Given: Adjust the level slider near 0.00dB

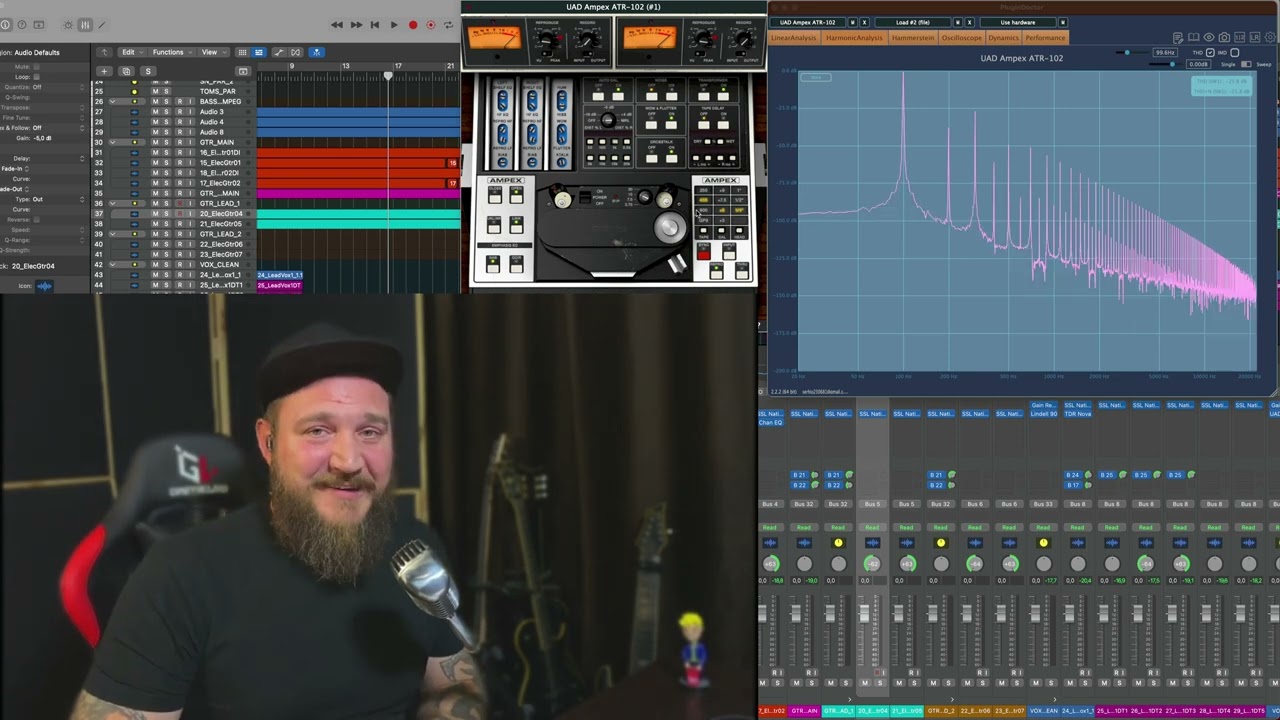Looking at the screenshot, I should (1172, 64).
